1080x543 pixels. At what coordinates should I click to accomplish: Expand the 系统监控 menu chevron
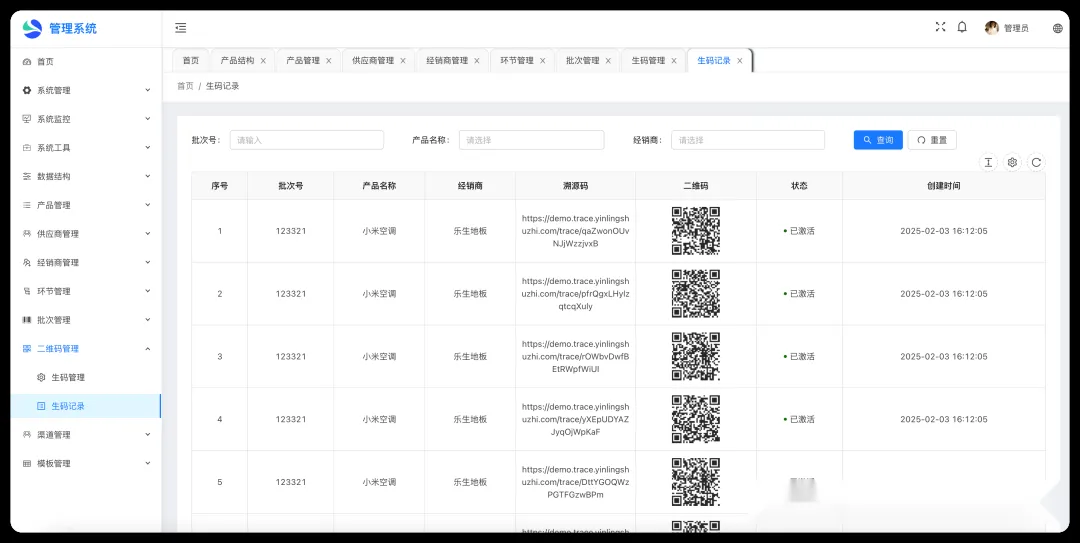pyautogui.click(x=147, y=119)
